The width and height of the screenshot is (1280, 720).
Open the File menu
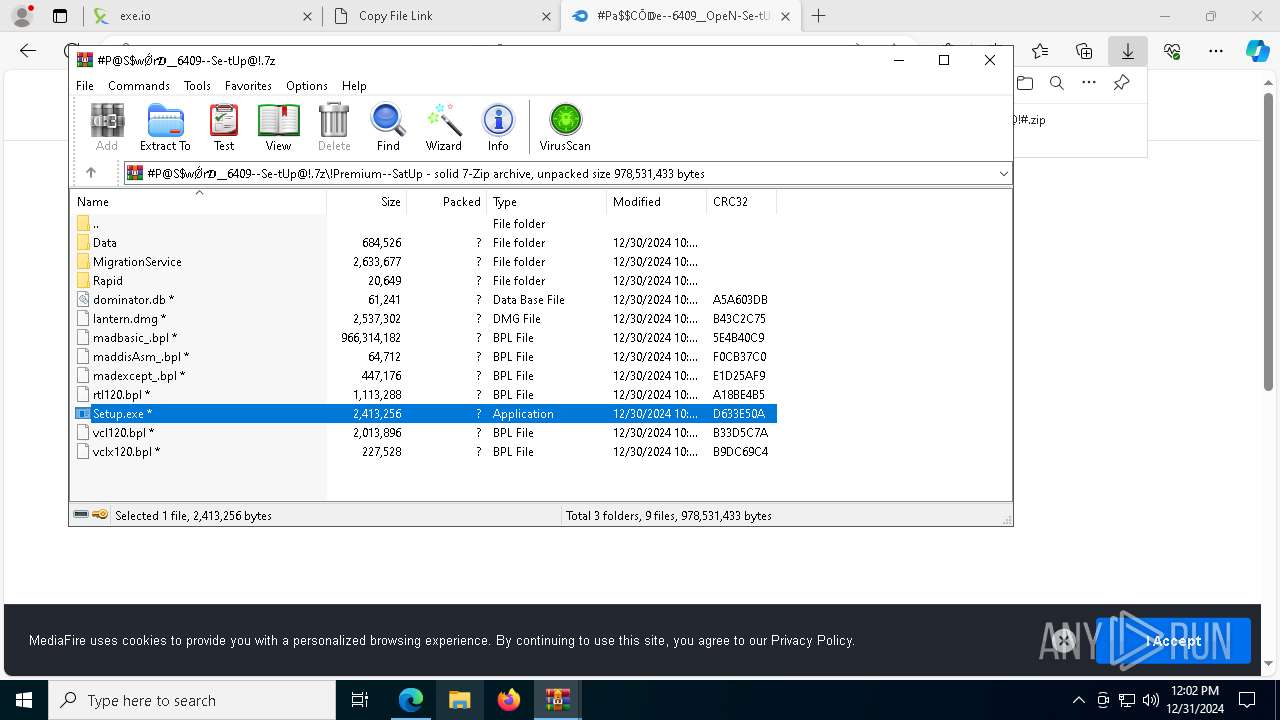pyautogui.click(x=85, y=86)
